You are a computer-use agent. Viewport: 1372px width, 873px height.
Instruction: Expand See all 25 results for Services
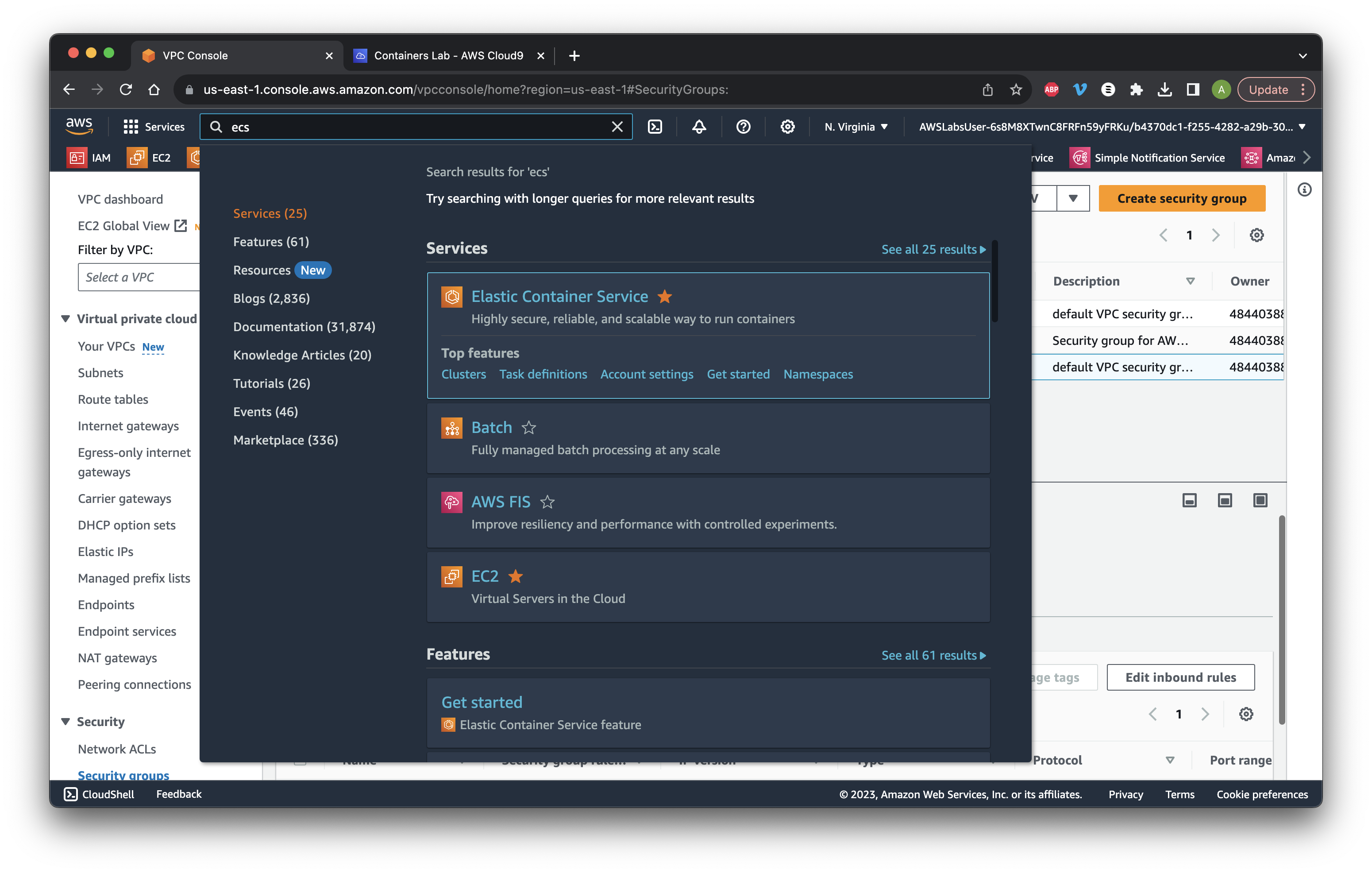(x=933, y=249)
